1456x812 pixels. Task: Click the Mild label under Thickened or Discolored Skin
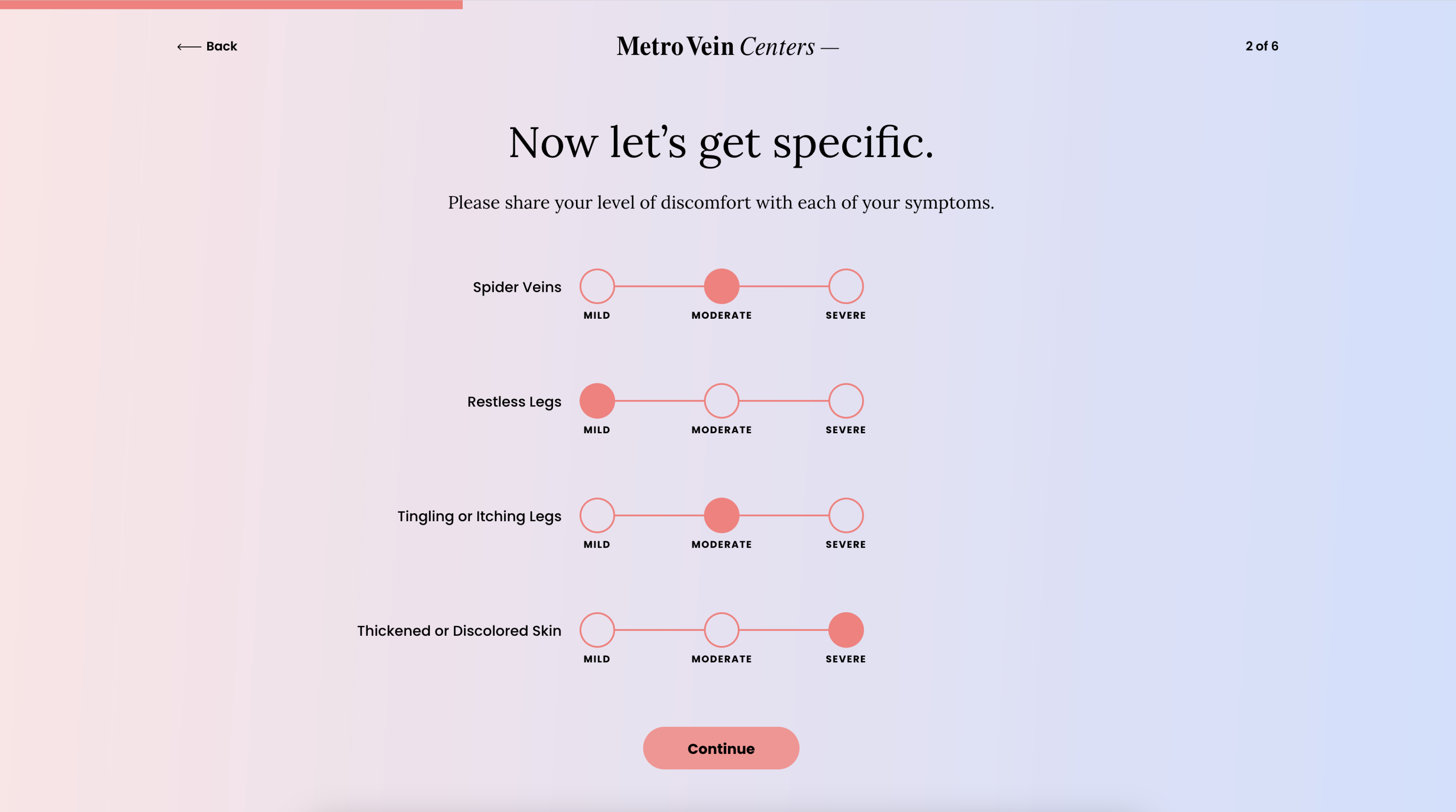point(597,659)
